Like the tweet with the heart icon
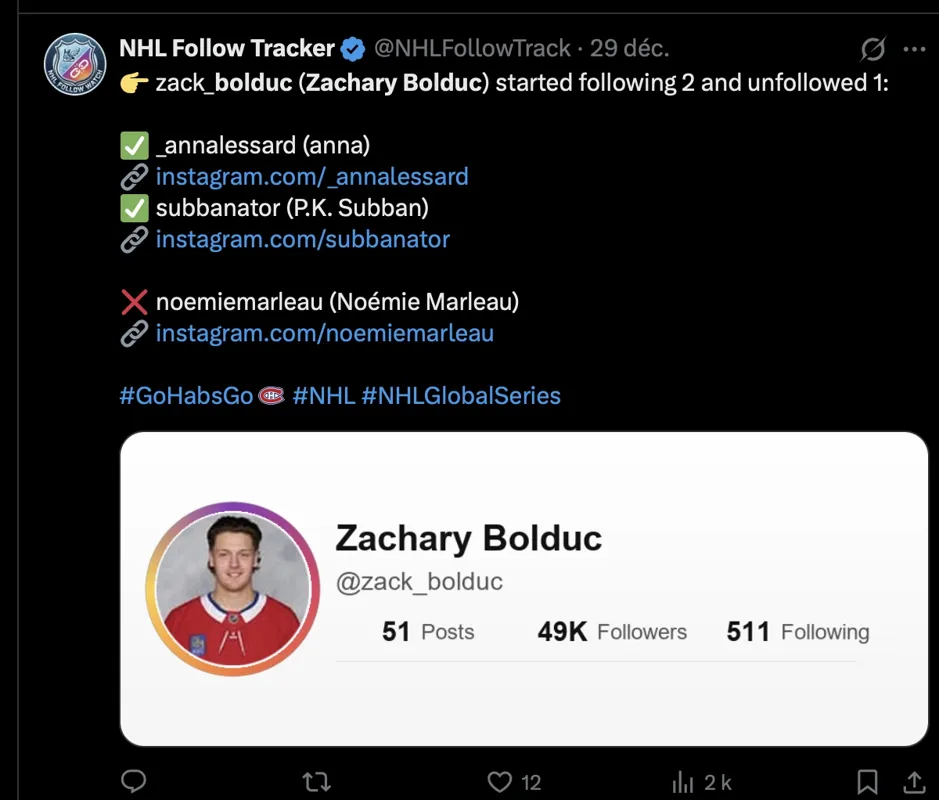Image resolution: width=939 pixels, height=800 pixels. (x=503, y=781)
